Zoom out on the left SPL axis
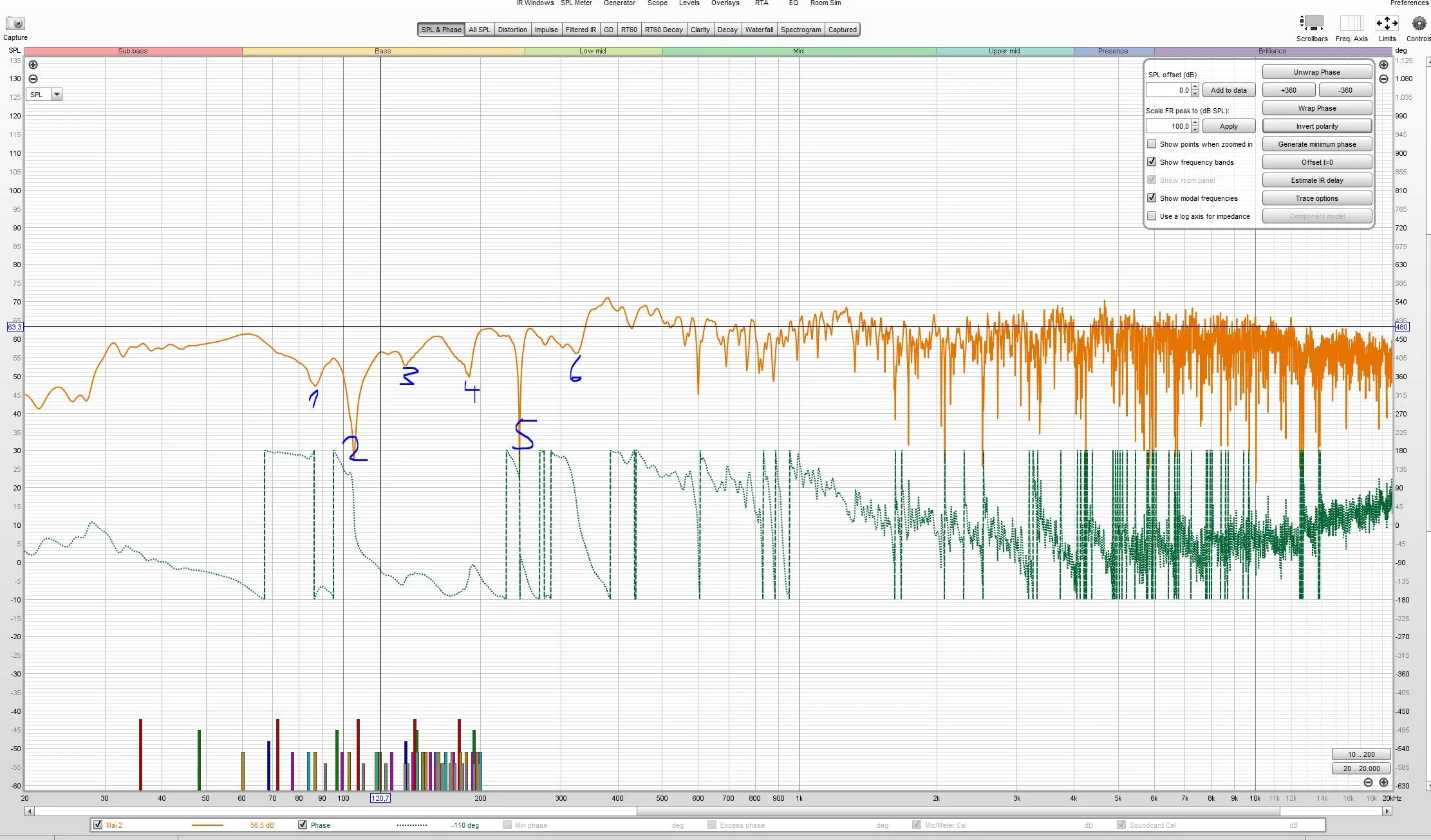 33,79
